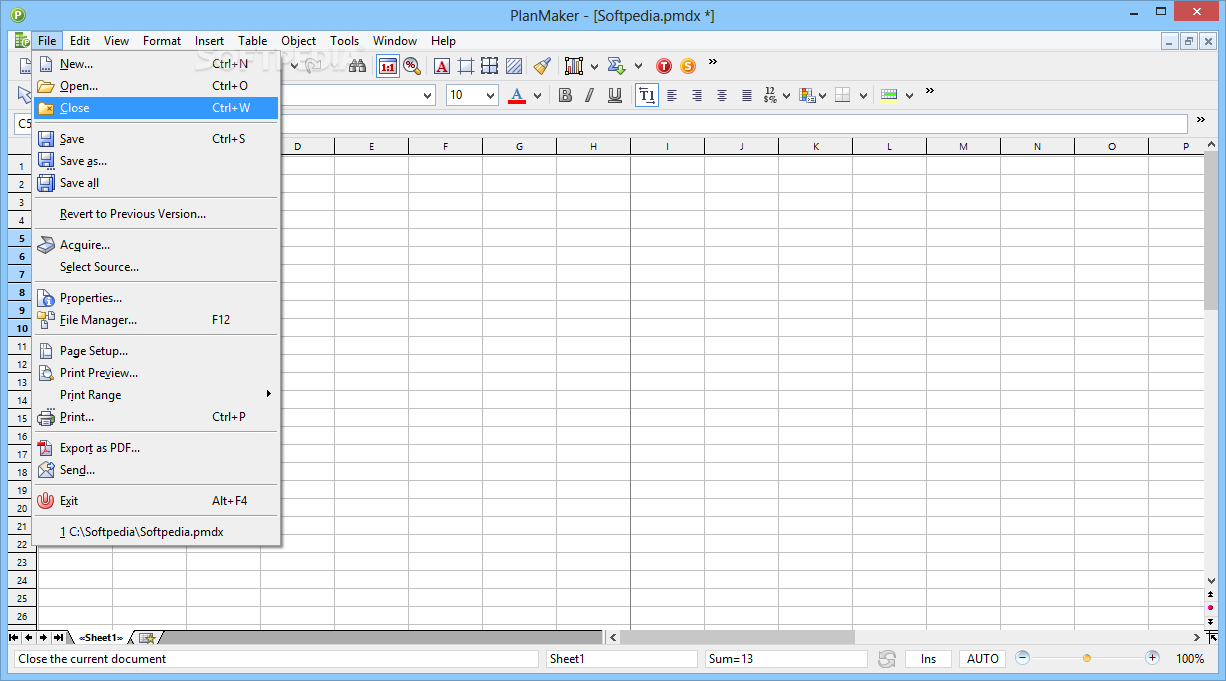Launch TextMaker via red T icon
Image resolution: width=1226 pixels, height=681 pixels.
(664, 66)
